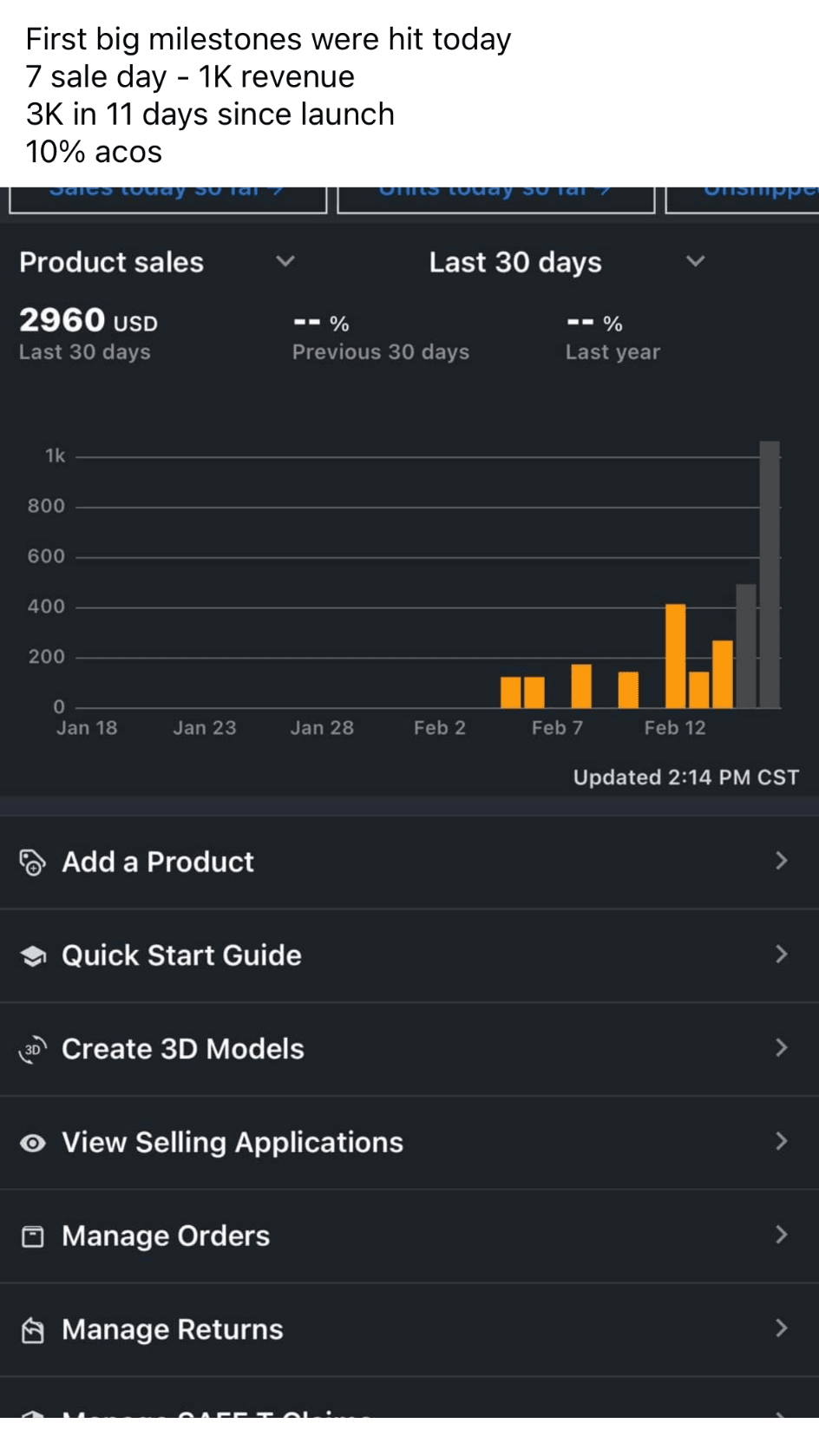Tap the chevron on Add a Product row
This screenshot has width=819, height=1456.
[x=781, y=861]
